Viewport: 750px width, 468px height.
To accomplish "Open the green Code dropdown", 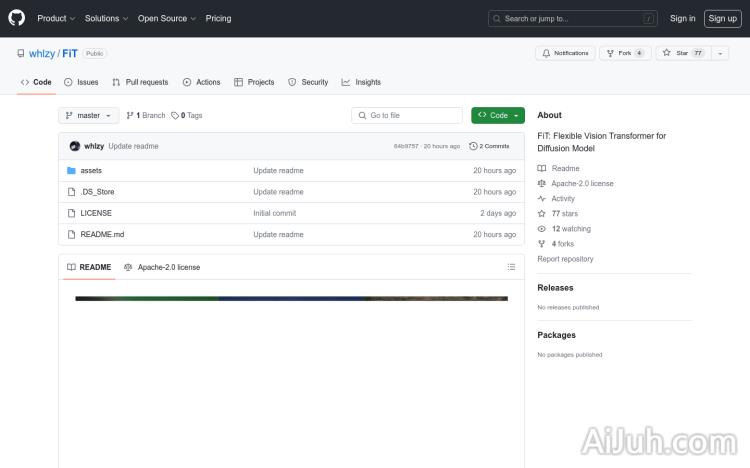I will pyautogui.click(x=497, y=116).
